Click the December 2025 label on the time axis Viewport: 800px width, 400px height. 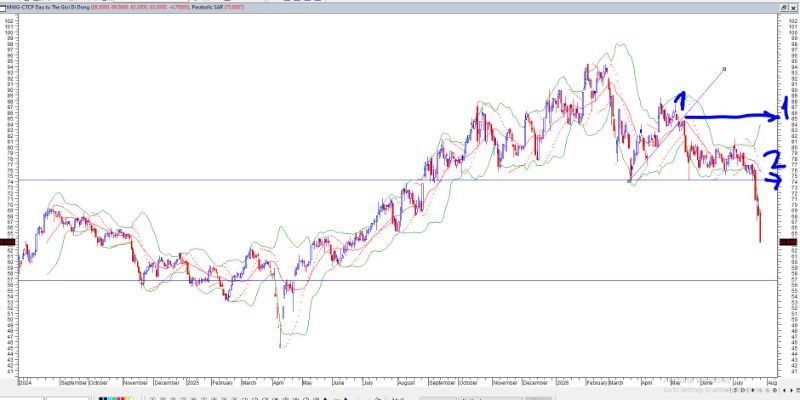535,383
